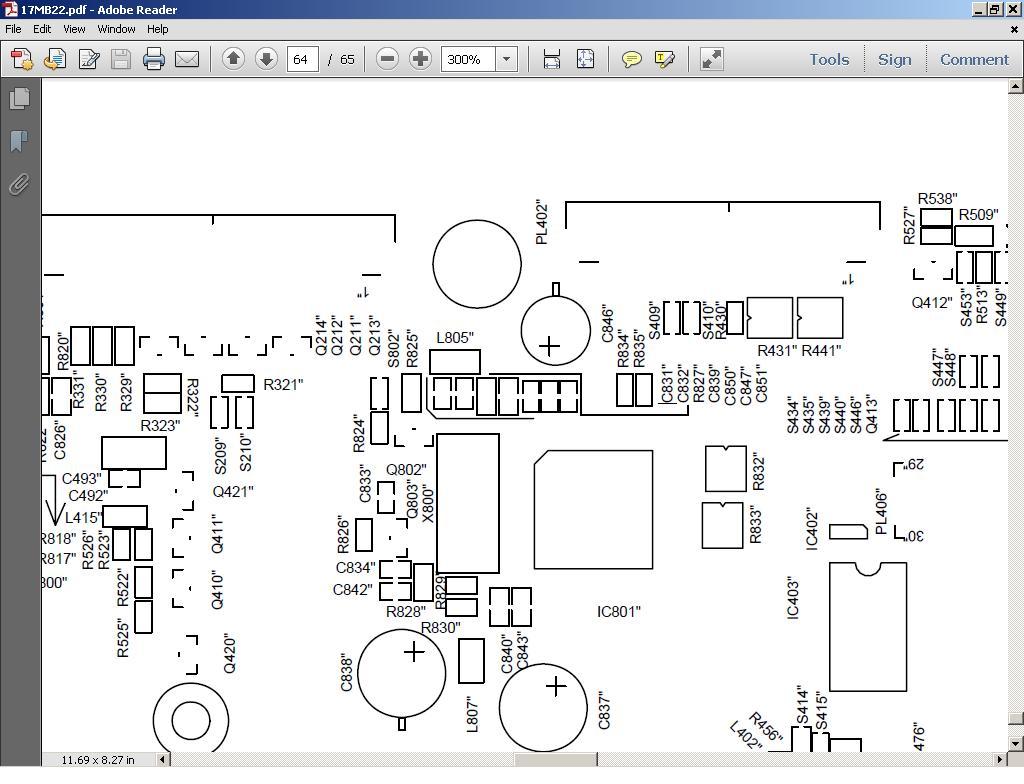Zoom out with minus button
Viewport: 1024px width, 784px height.
[387, 59]
